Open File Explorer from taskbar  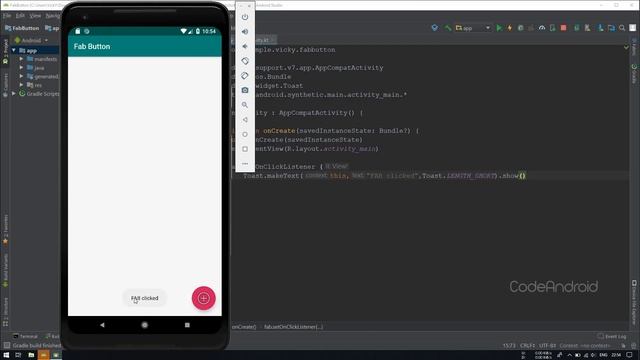31,355
